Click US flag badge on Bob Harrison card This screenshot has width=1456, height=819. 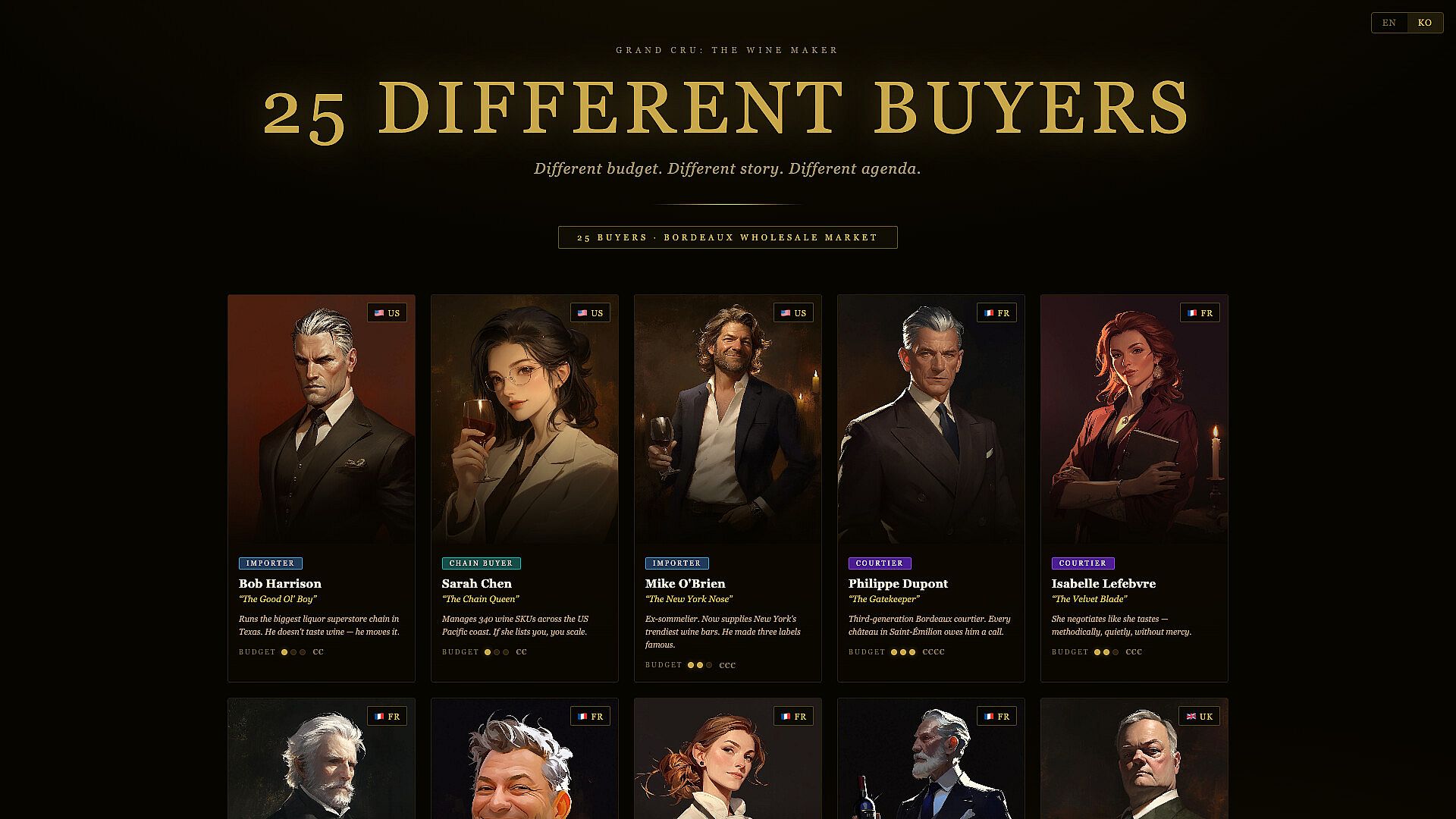[387, 313]
